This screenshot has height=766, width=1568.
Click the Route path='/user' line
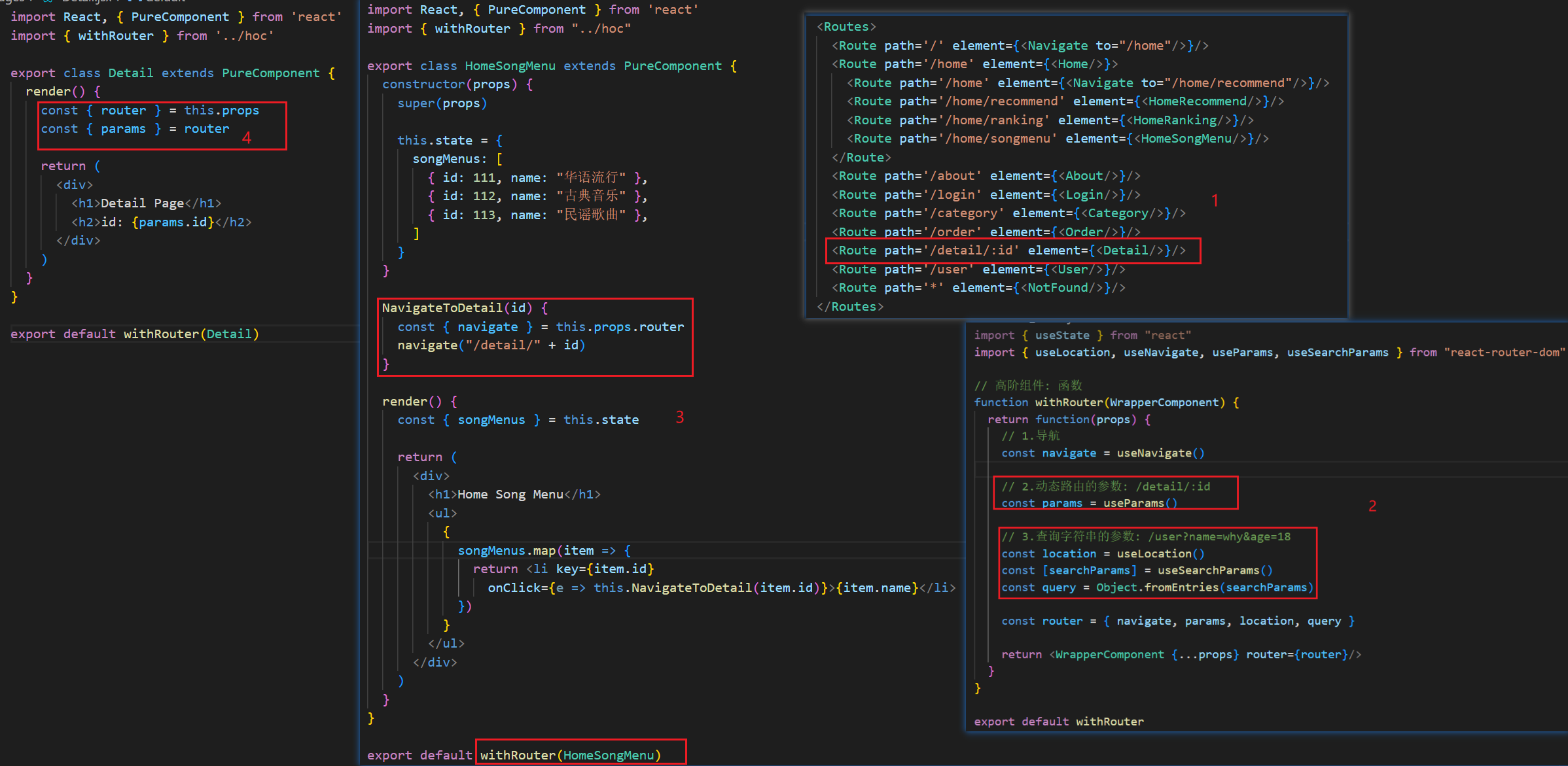[978, 270]
